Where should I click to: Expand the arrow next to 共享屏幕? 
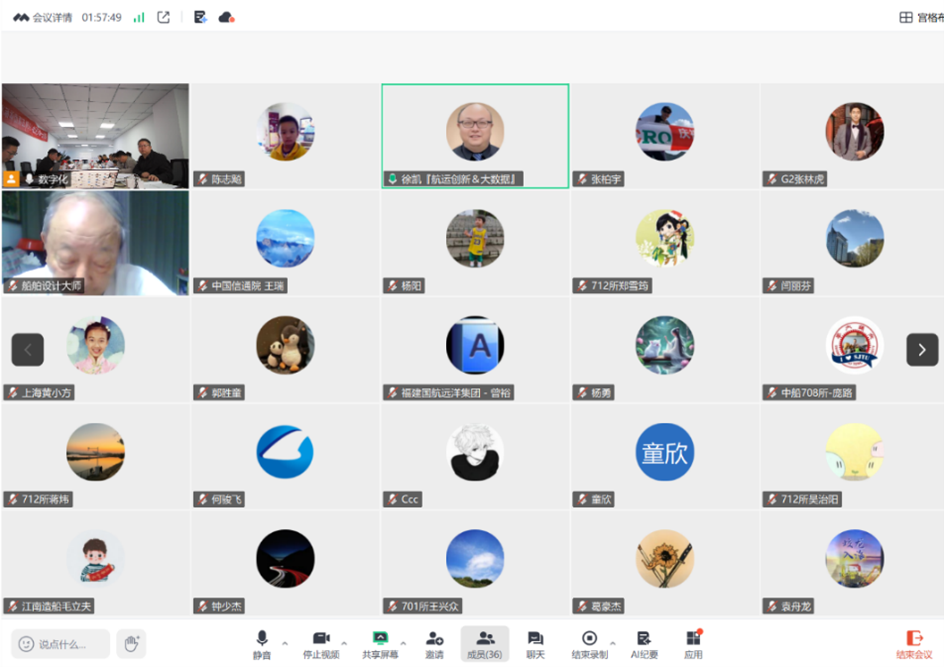(404, 643)
